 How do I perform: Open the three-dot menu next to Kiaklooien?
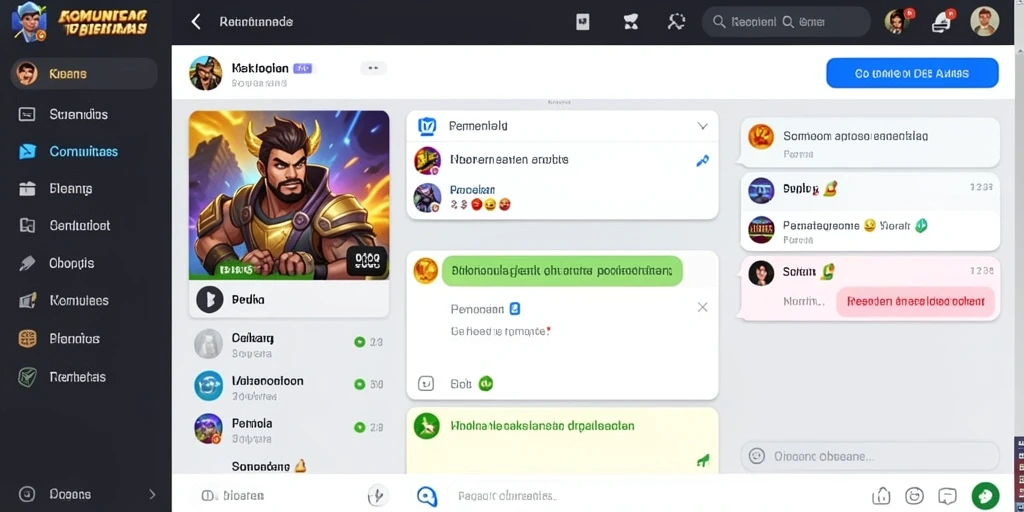click(373, 68)
